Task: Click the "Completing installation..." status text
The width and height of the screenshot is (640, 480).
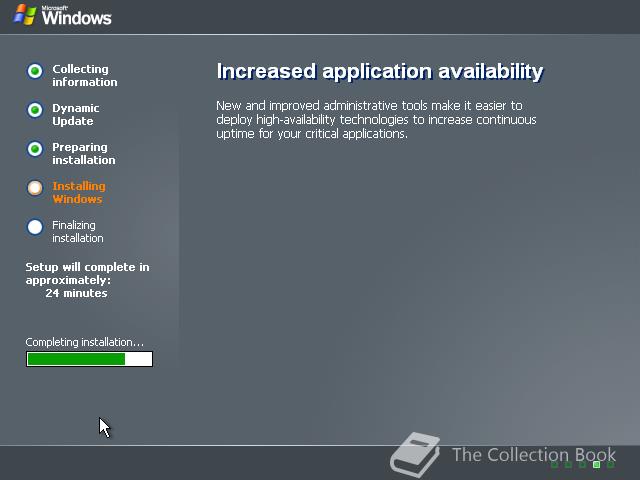Action: tap(84, 342)
